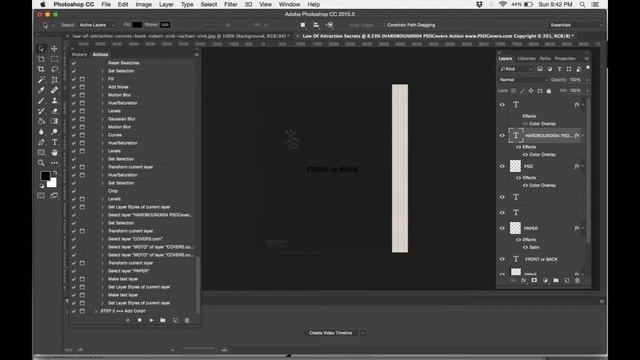Select the Hand tool
This screenshot has height=360, width=640.
pos(54,153)
